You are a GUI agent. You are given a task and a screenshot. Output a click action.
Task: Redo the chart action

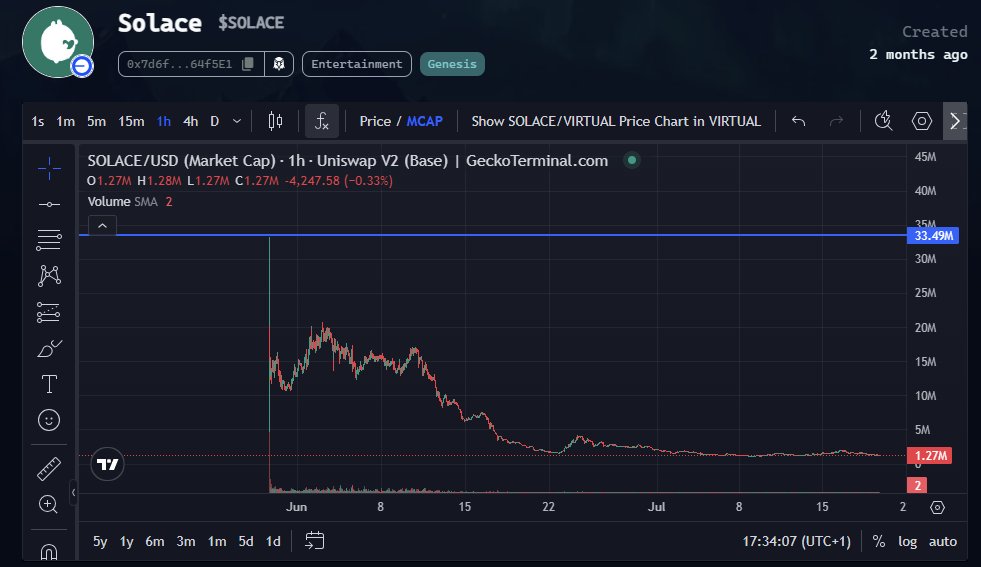coord(836,121)
